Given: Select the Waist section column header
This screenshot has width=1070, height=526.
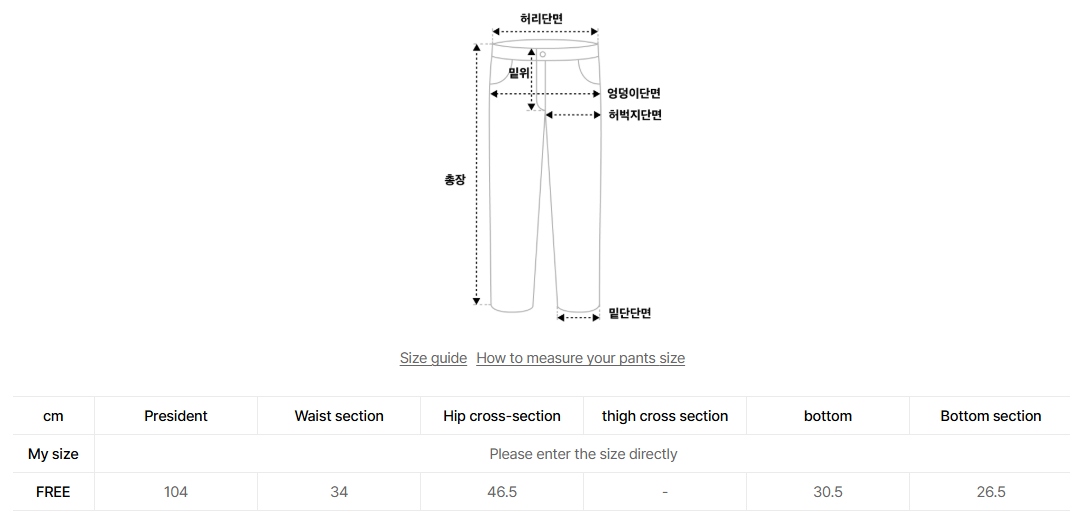Looking at the screenshot, I should point(339,416).
